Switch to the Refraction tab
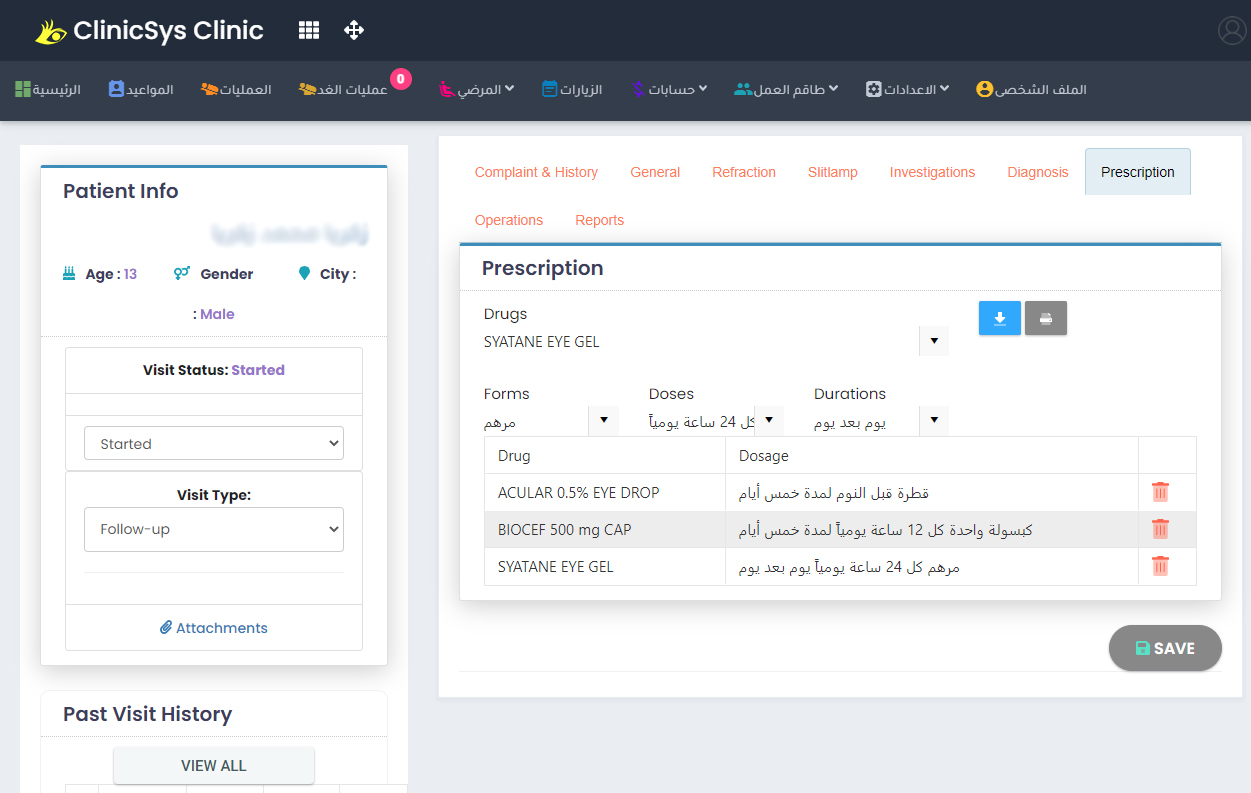Image resolution: width=1251 pixels, height=793 pixels. (x=743, y=172)
